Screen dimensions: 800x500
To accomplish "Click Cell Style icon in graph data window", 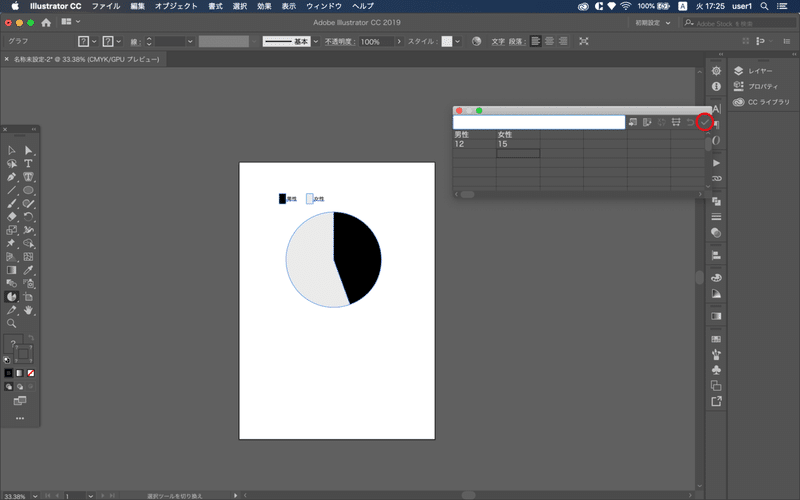I will coord(676,122).
